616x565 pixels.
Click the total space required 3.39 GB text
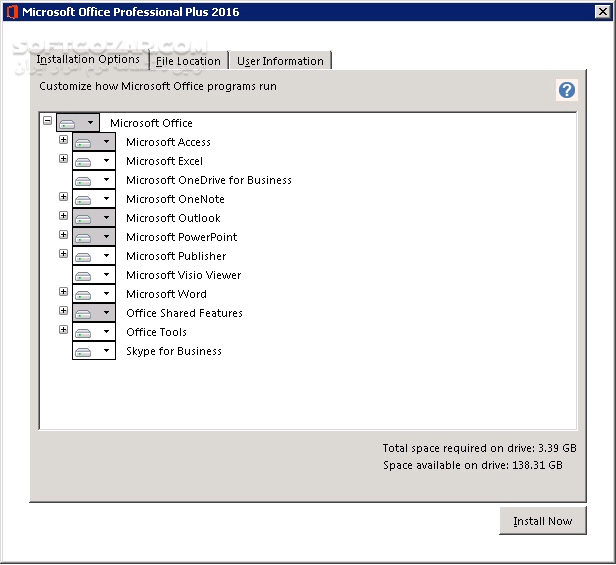point(479,448)
